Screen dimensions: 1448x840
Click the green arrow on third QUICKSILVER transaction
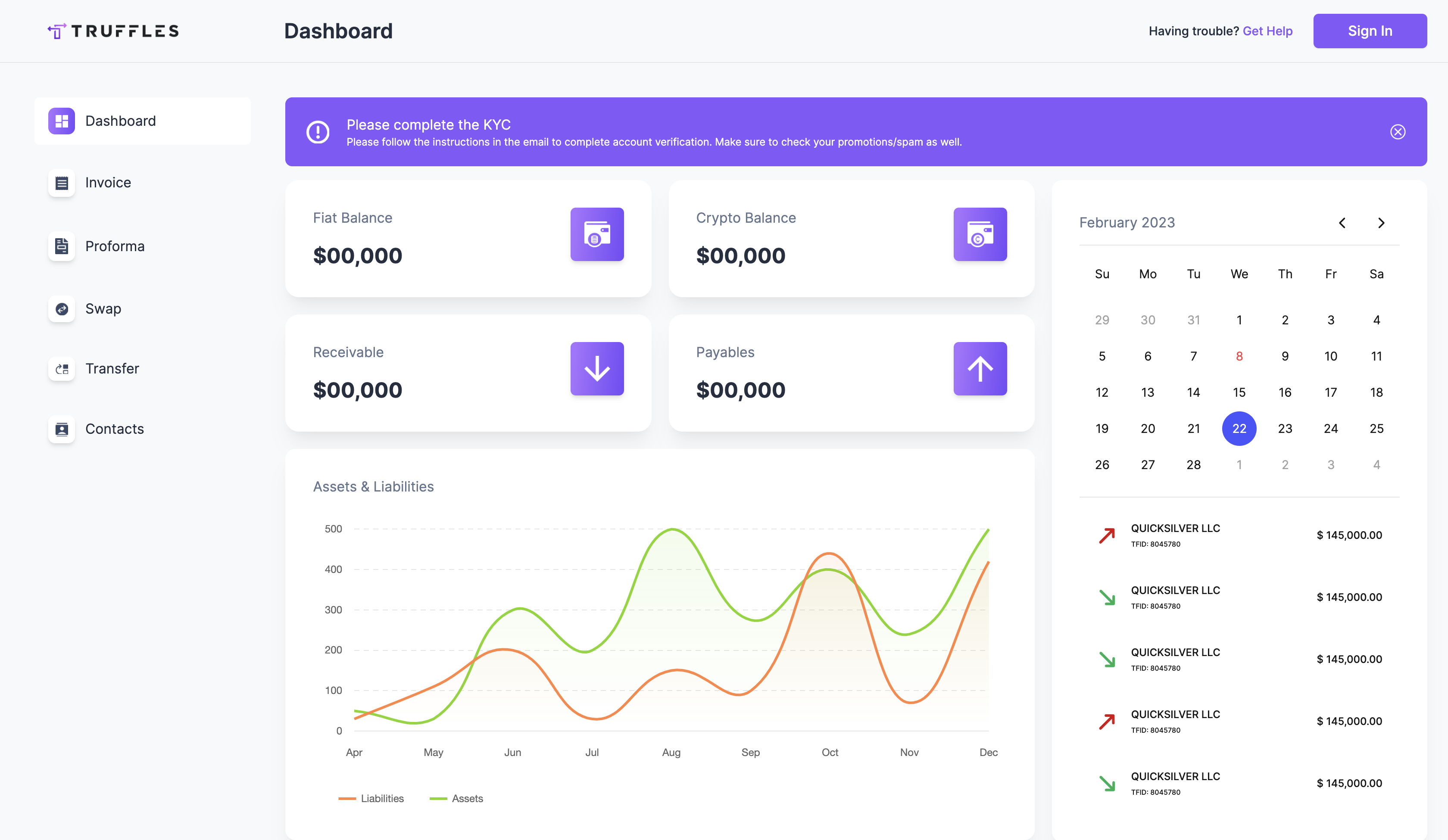tap(1107, 659)
